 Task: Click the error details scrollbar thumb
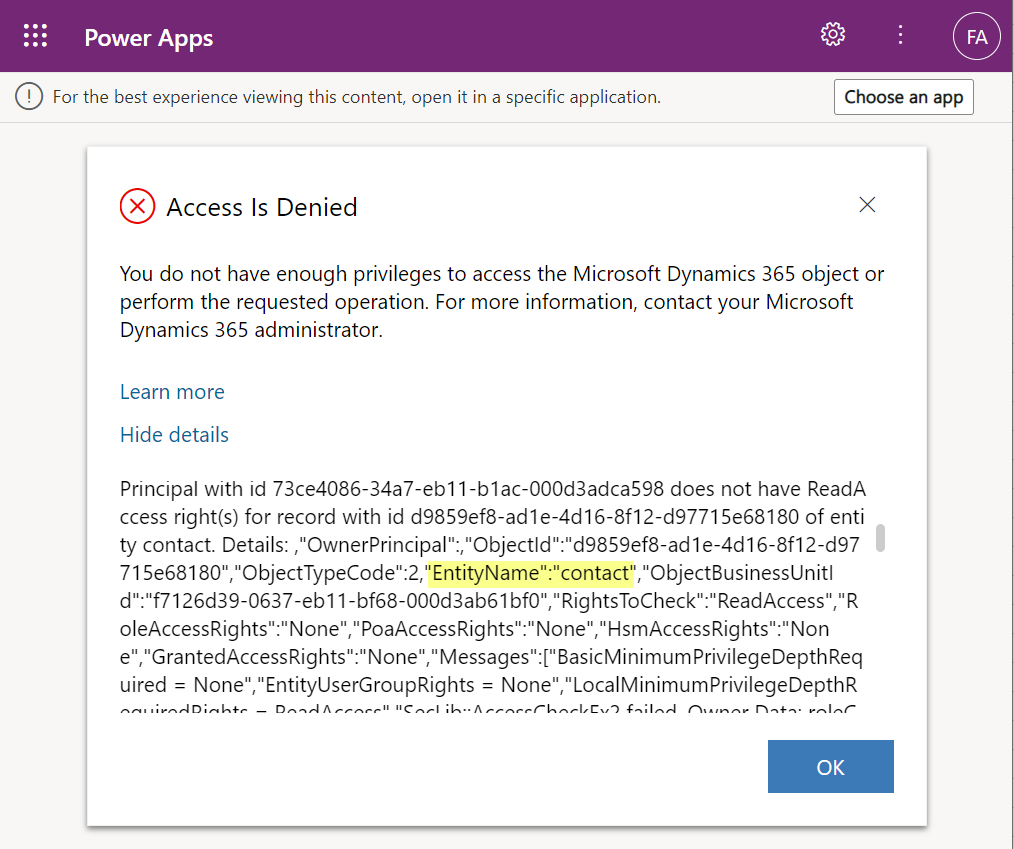click(880, 538)
